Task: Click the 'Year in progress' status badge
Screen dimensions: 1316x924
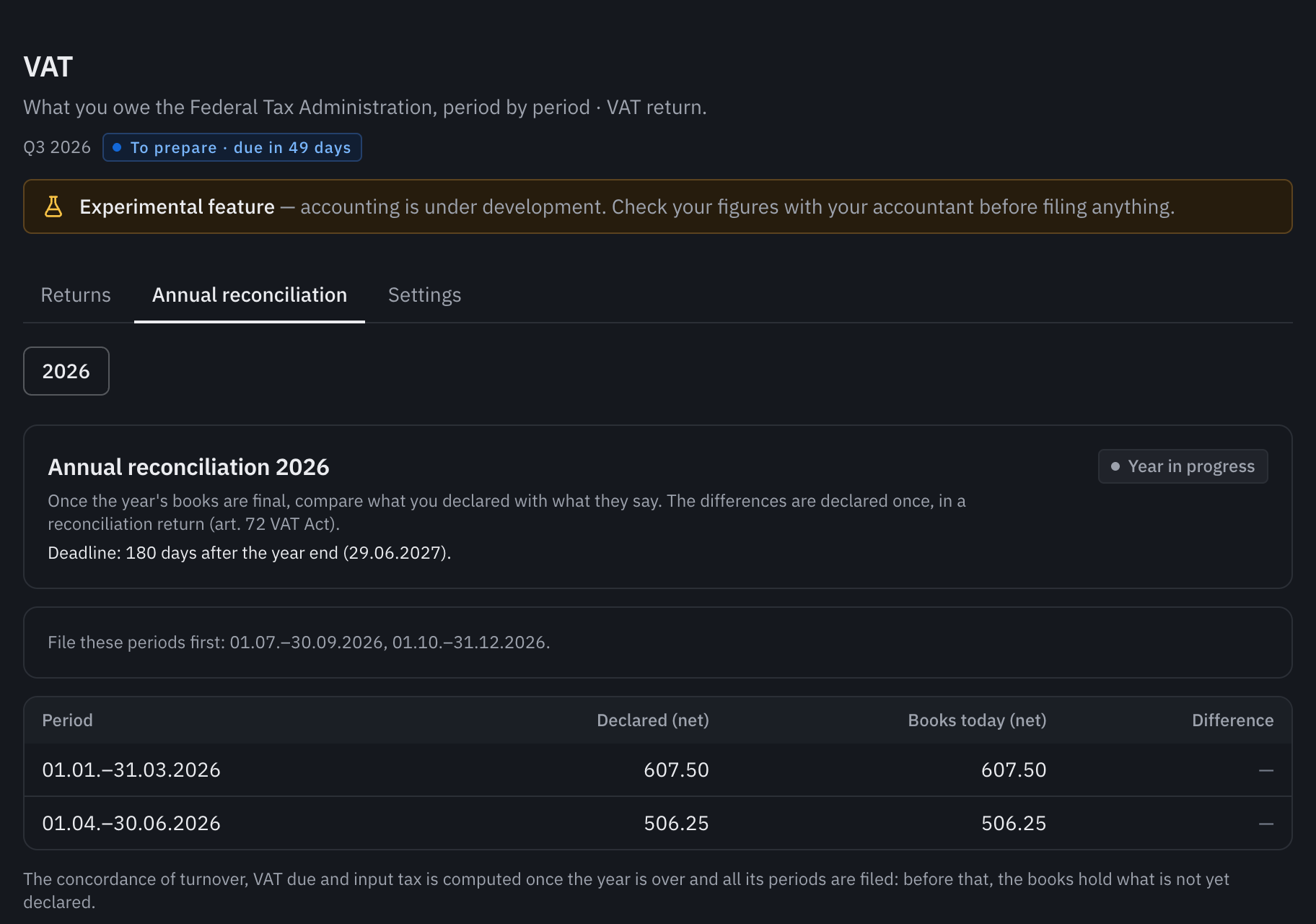Action: pyautogui.click(x=1183, y=466)
